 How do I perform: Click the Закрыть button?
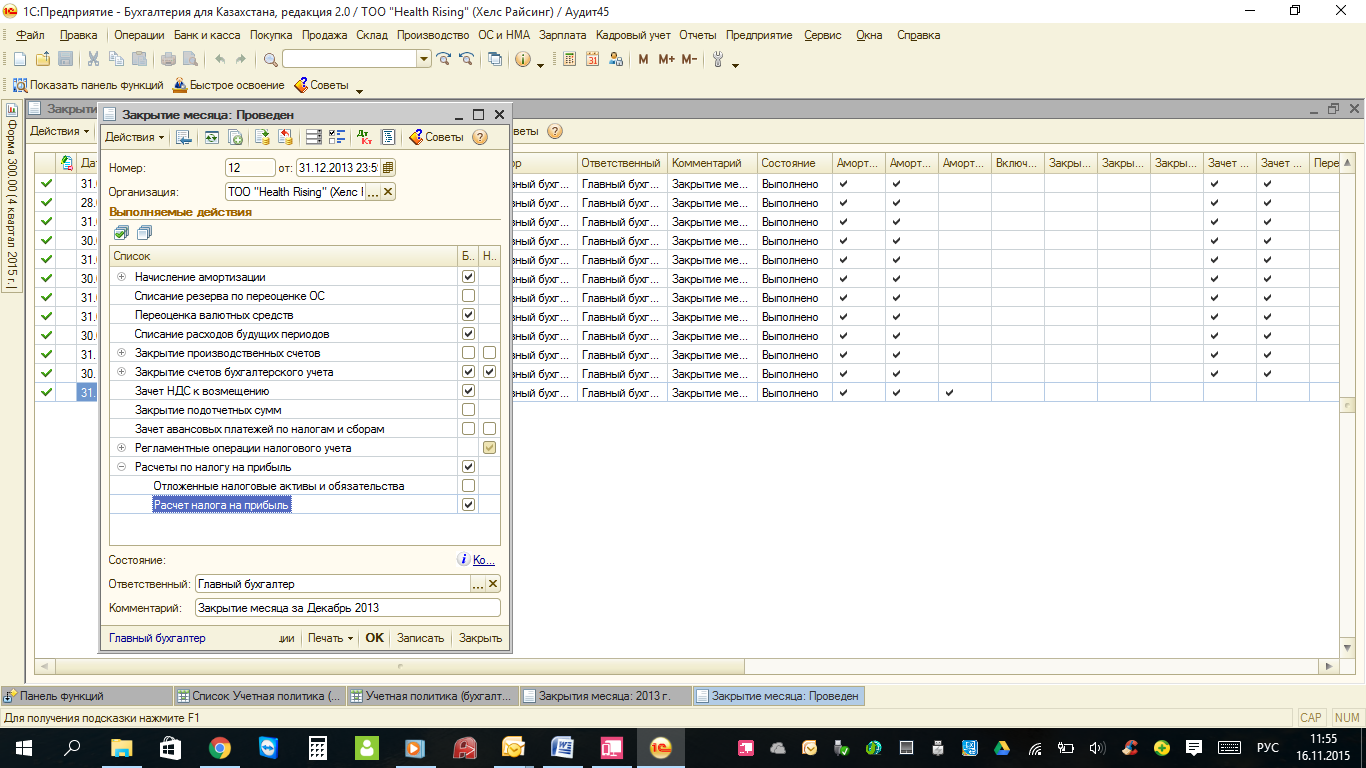480,638
